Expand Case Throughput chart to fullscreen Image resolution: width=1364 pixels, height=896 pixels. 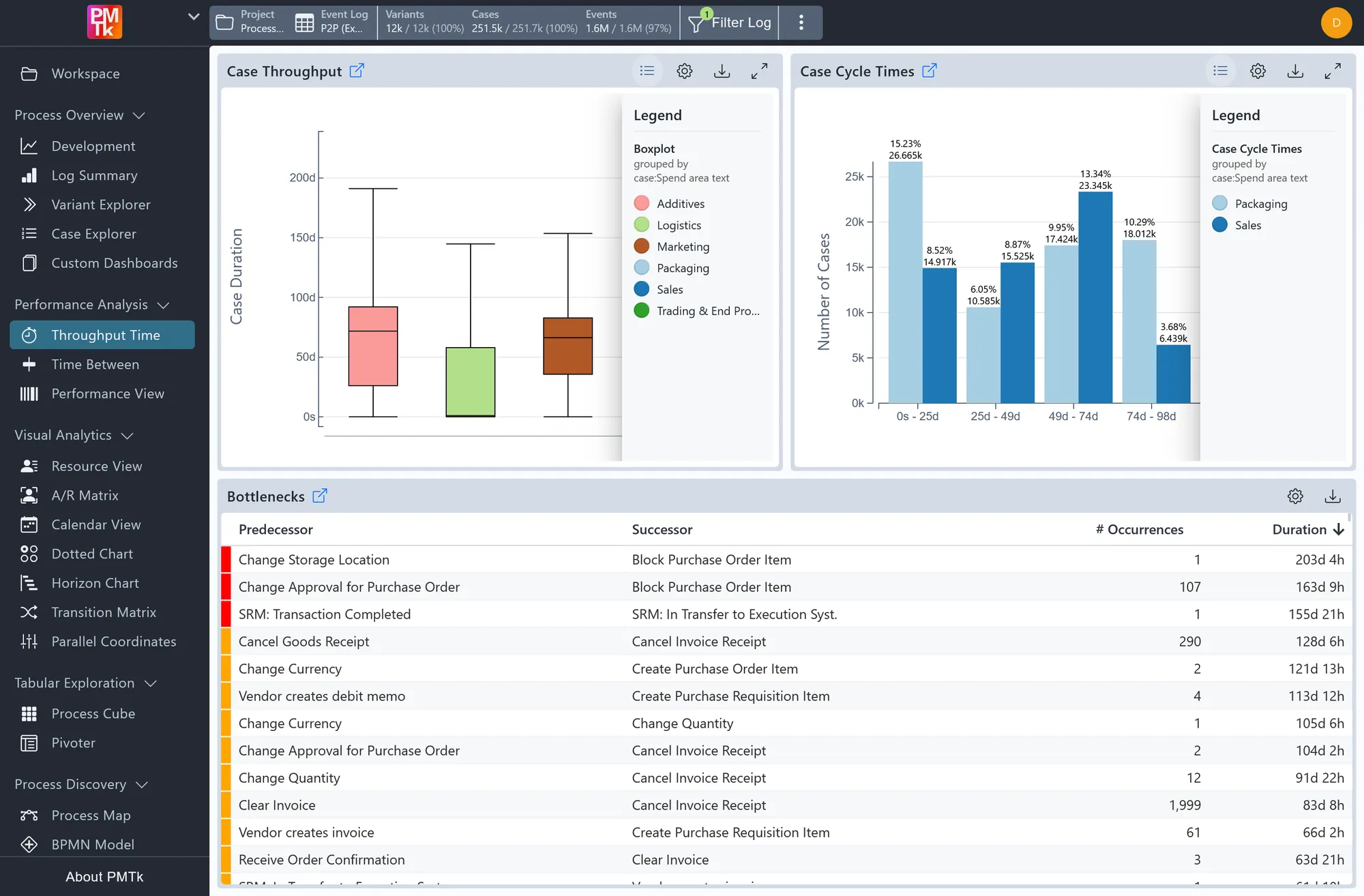click(759, 71)
